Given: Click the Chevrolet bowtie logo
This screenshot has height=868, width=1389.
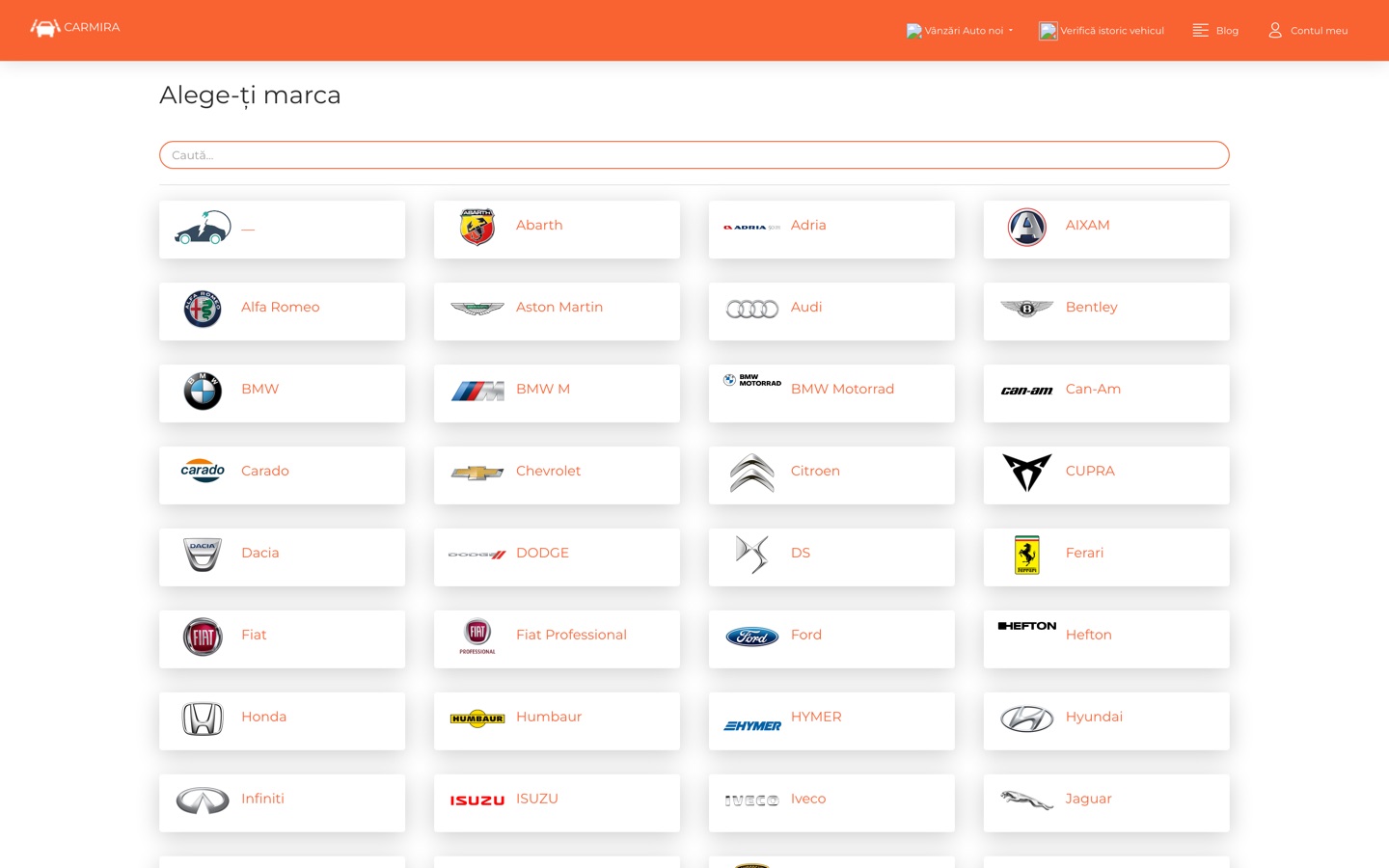Looking at the screenshot, I should pos(477,473).
